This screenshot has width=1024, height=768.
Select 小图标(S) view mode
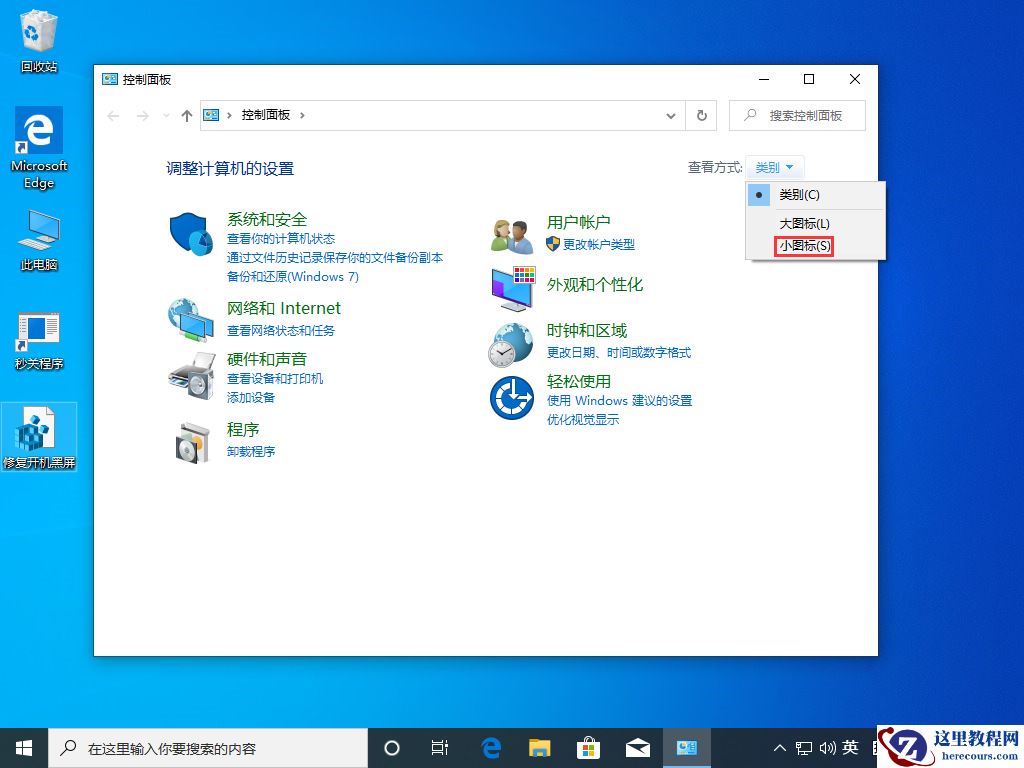(x=802, y=245)
